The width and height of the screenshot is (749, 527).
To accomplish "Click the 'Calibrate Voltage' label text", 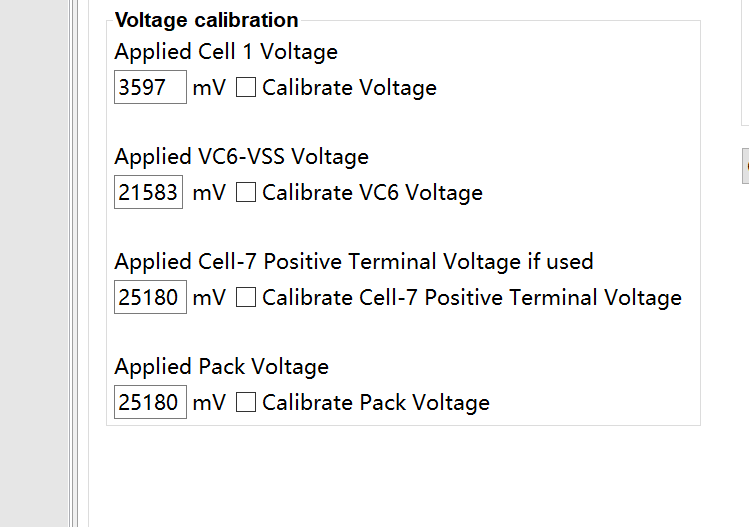I will 349,88.
